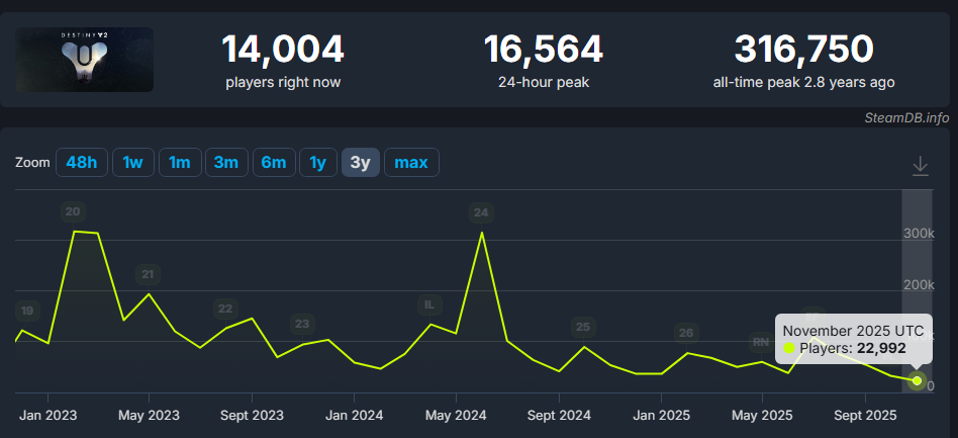Click the highlighted November 2025 data point

(x=917, y=380)
